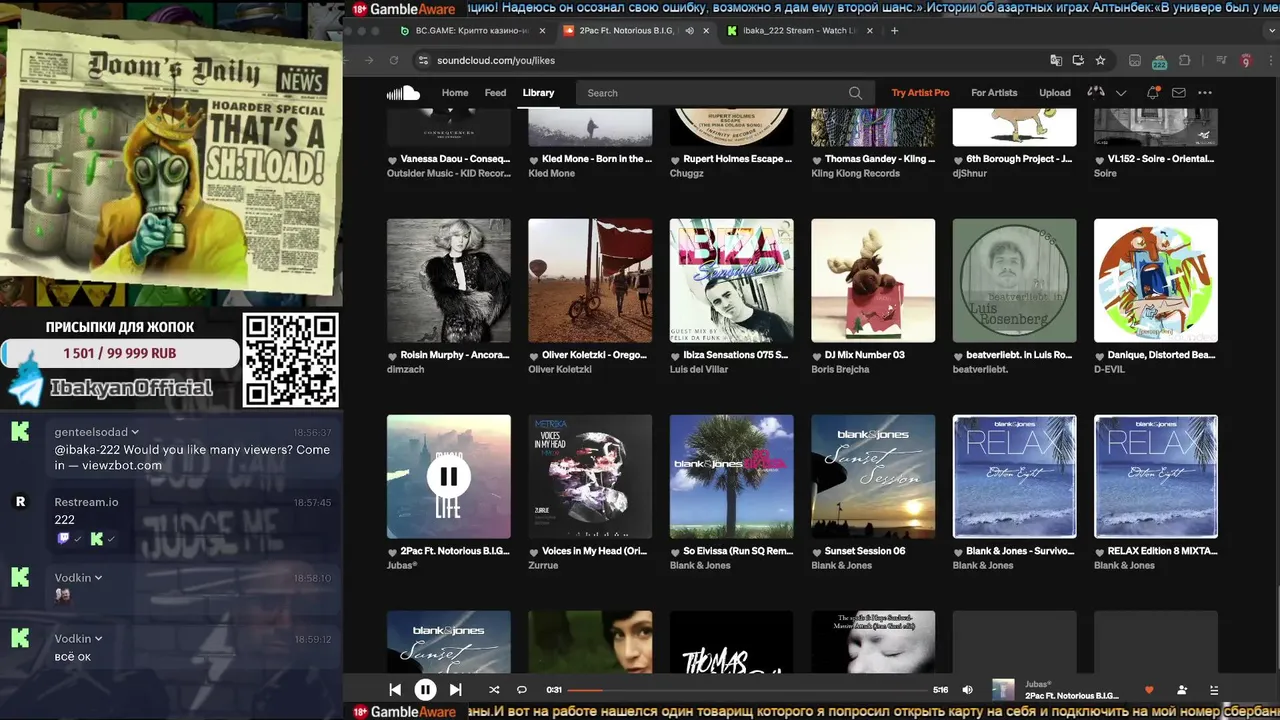
Task: Bookmark this page with the star icon
Action: pyautogui.click(x=1100, y=60)
